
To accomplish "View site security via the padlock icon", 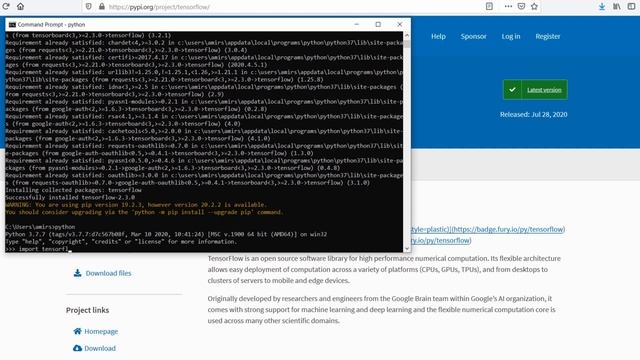I will click(102, 7).
